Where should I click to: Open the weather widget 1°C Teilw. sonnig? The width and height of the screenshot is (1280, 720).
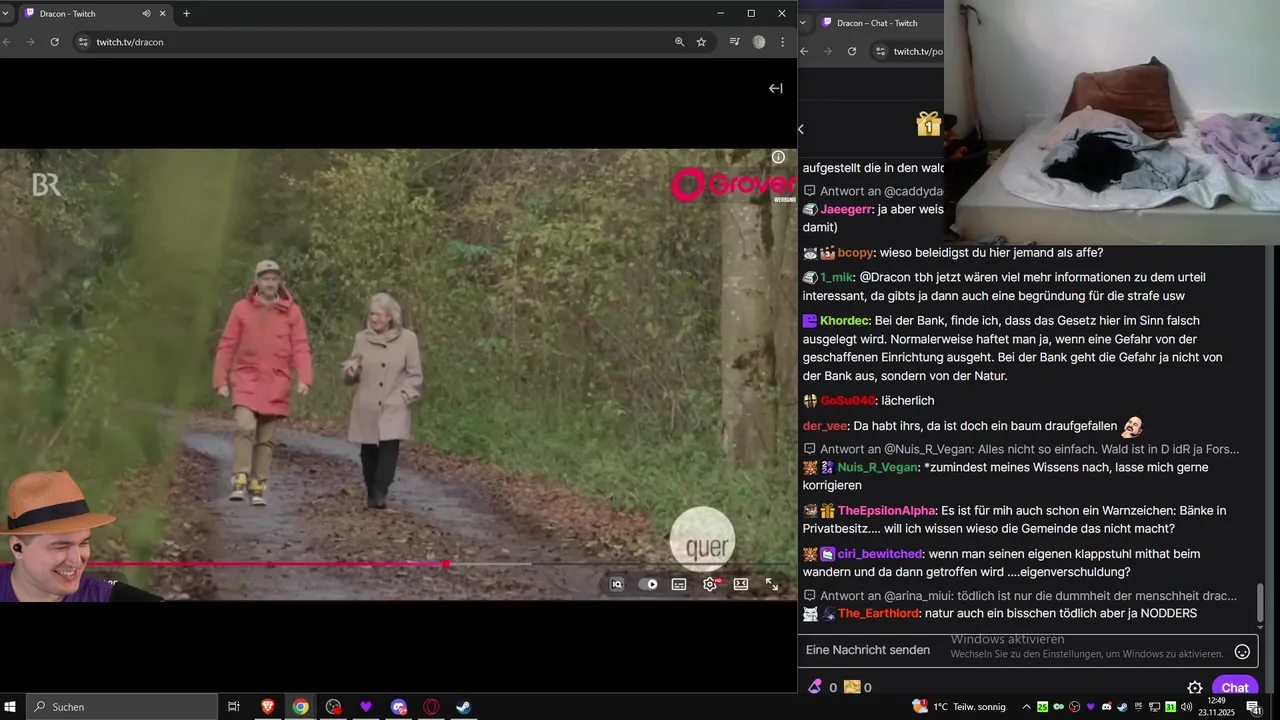(957, 707)
